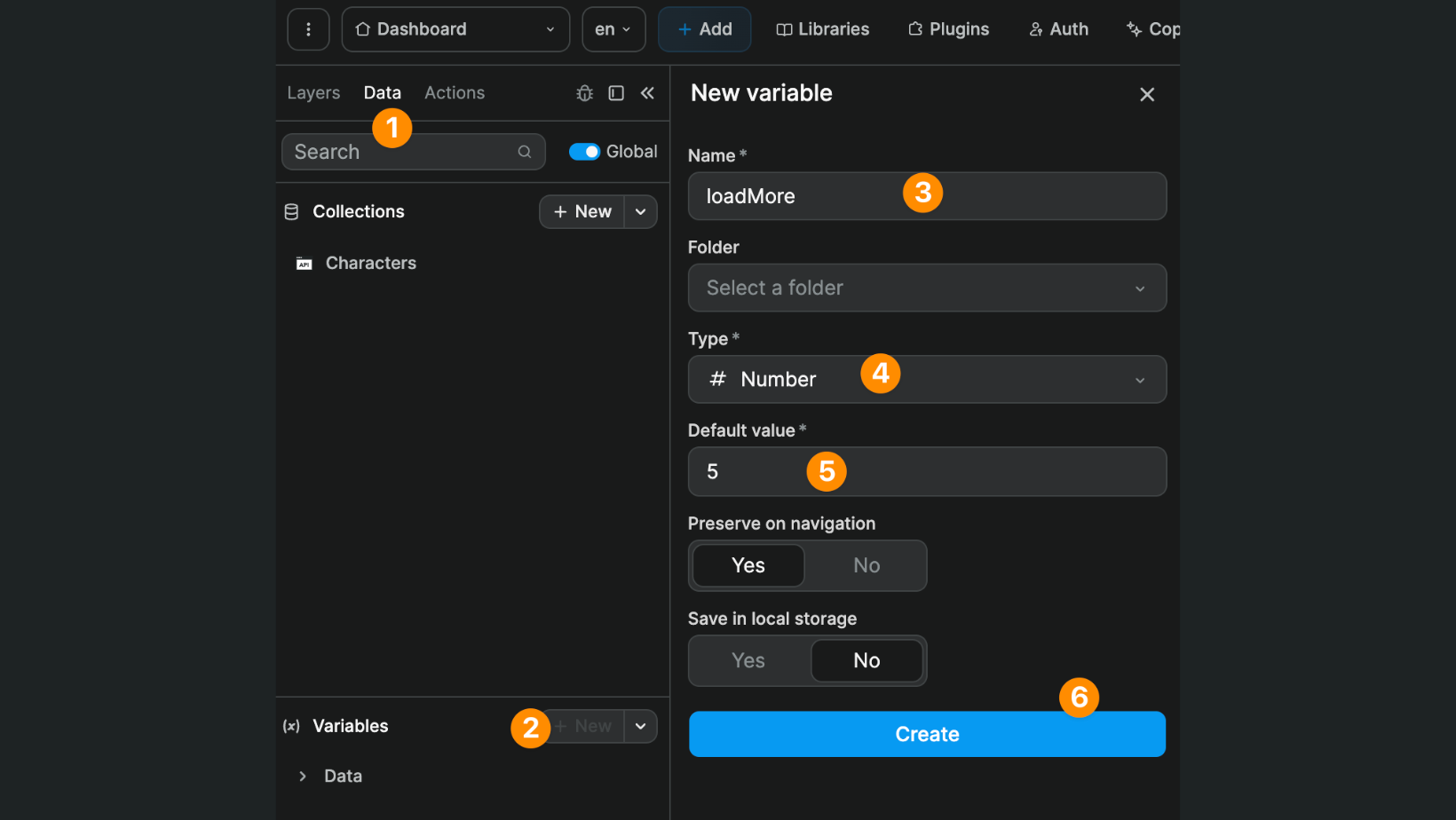Set Preserve on navigation to No
The width and height of the screenshot is (1456, 820).
click(x=866, y=566)
